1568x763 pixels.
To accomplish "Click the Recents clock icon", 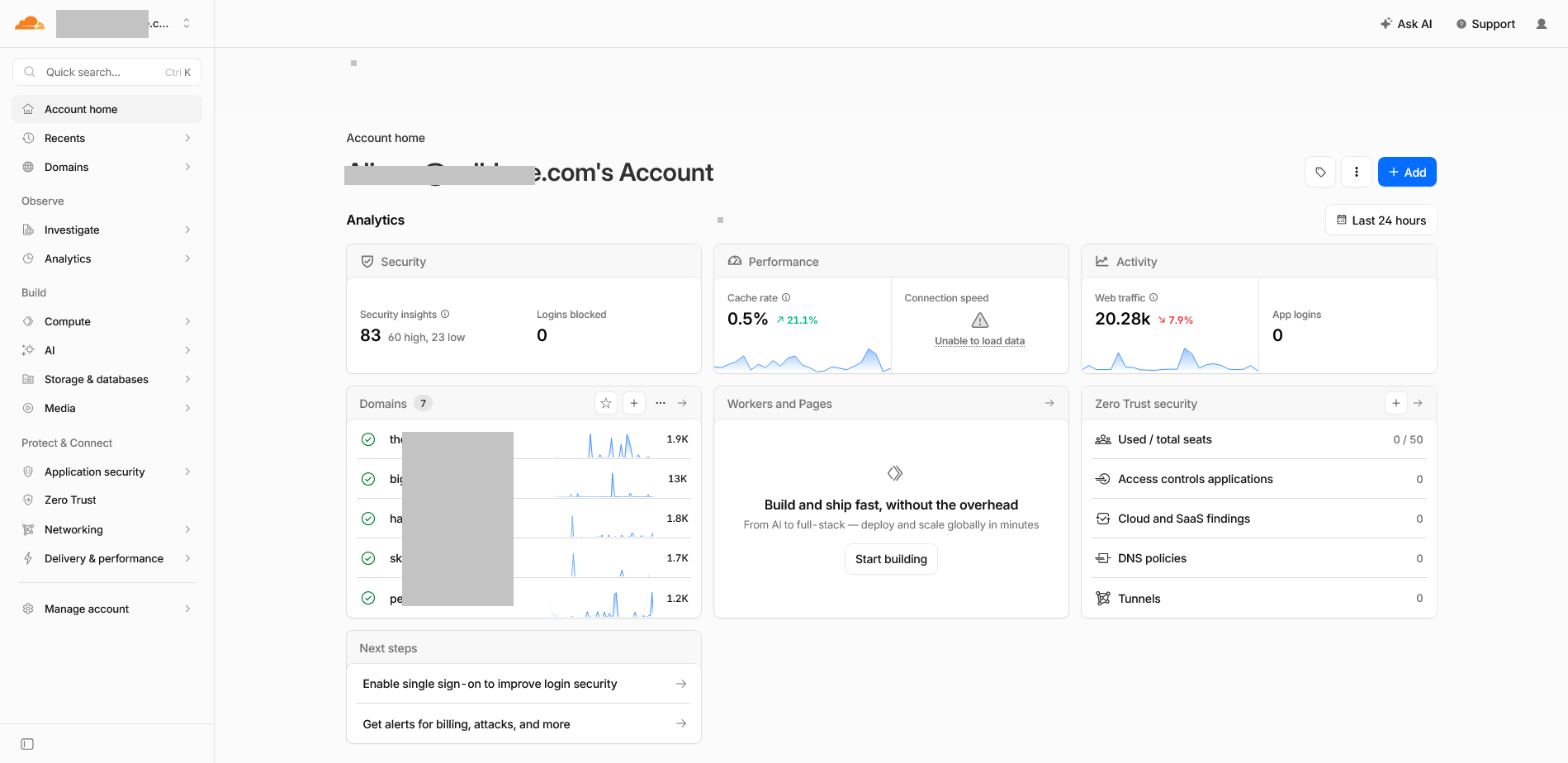I will coord(28,138).
